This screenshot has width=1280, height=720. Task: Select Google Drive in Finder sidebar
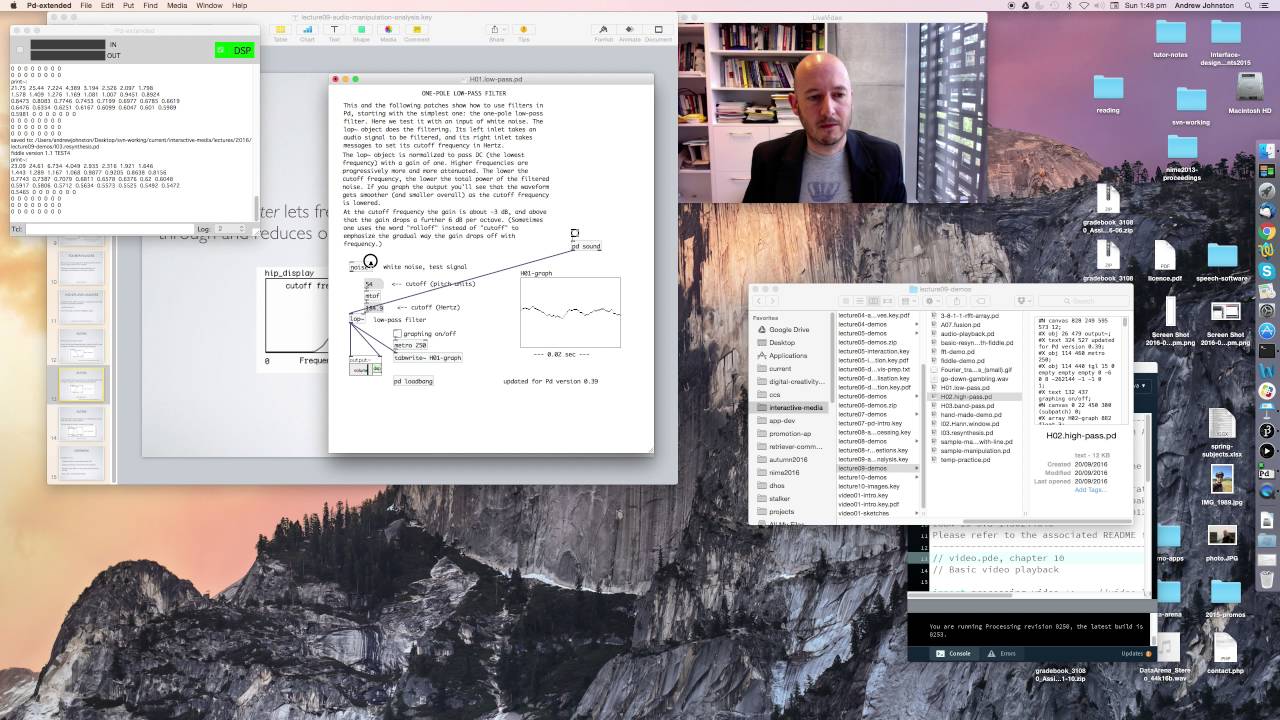coord(790,329)
